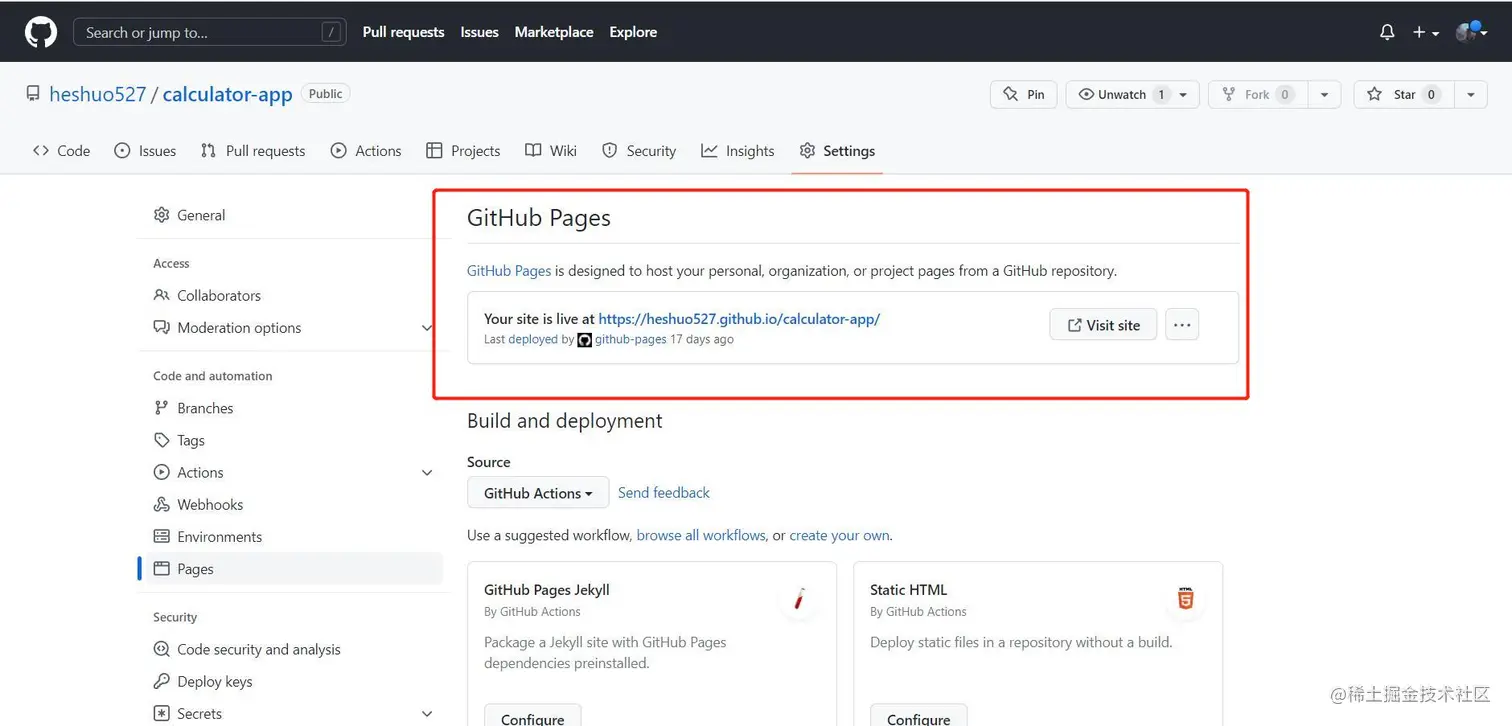Viewport: 1512px width, 726px height.
Task: Switch to the Insights tab
Action: (x=738, y=151)
